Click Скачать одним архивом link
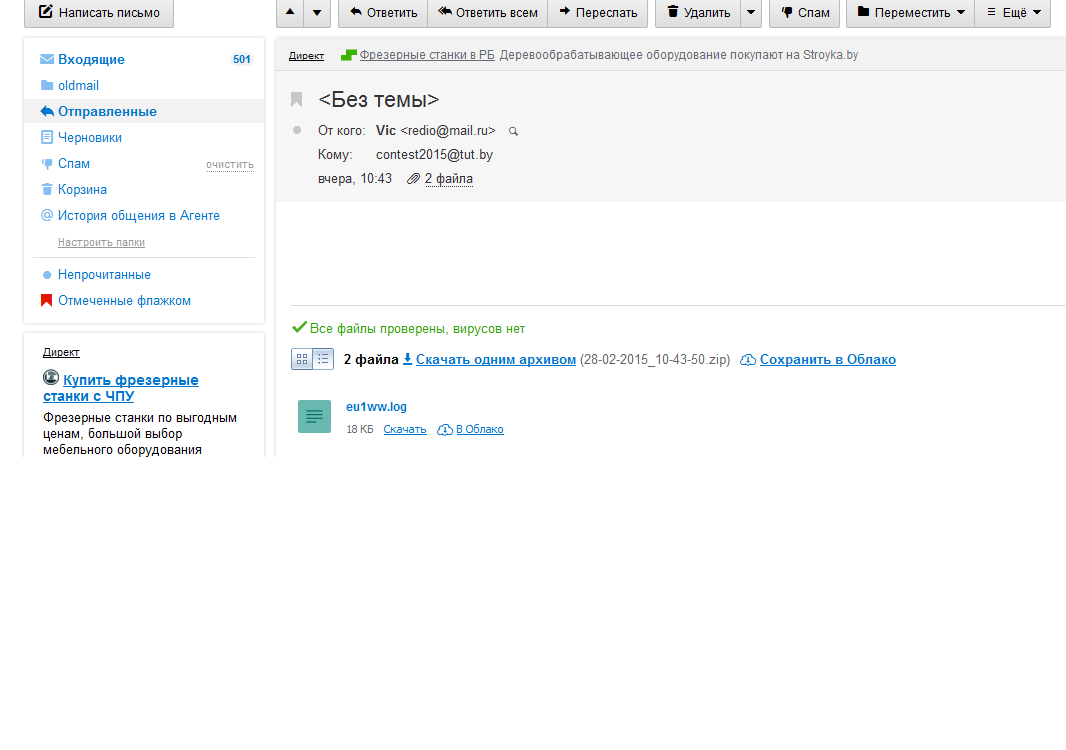The width and height of the screenshot is (1066, 750). (x=495, y=360)
